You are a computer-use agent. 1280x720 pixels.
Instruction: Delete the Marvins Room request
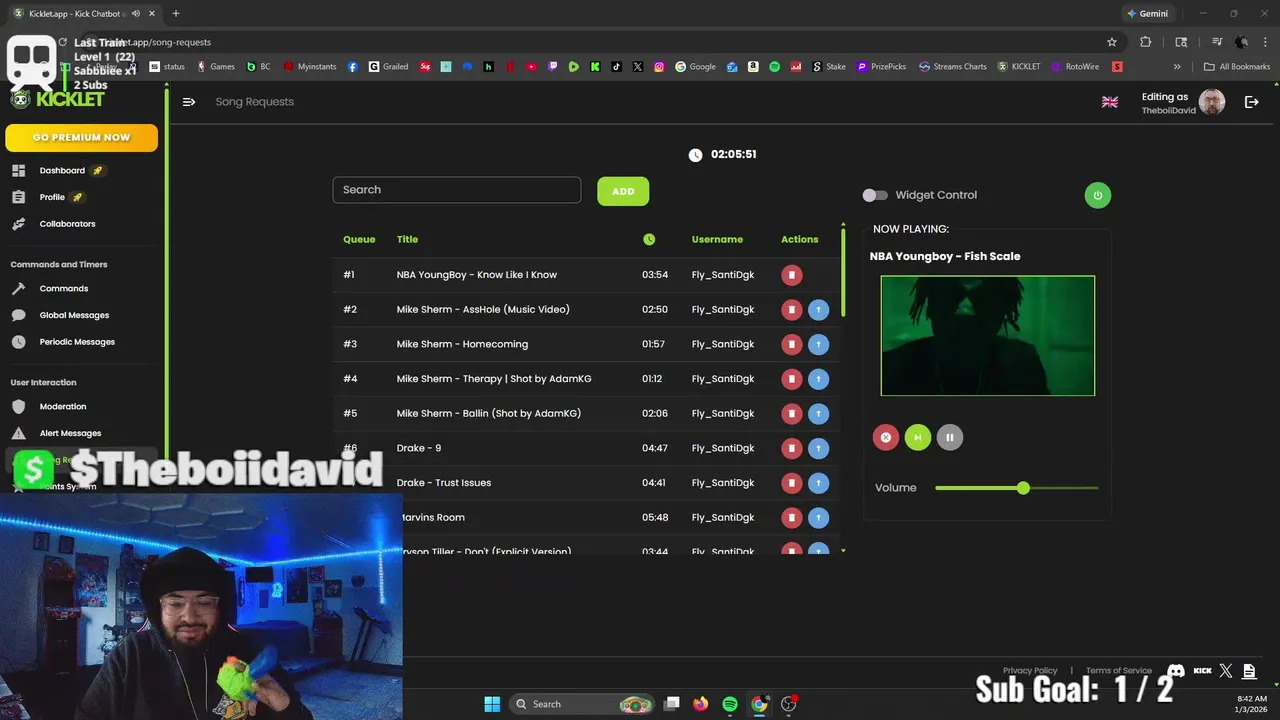tap(791, 518)
